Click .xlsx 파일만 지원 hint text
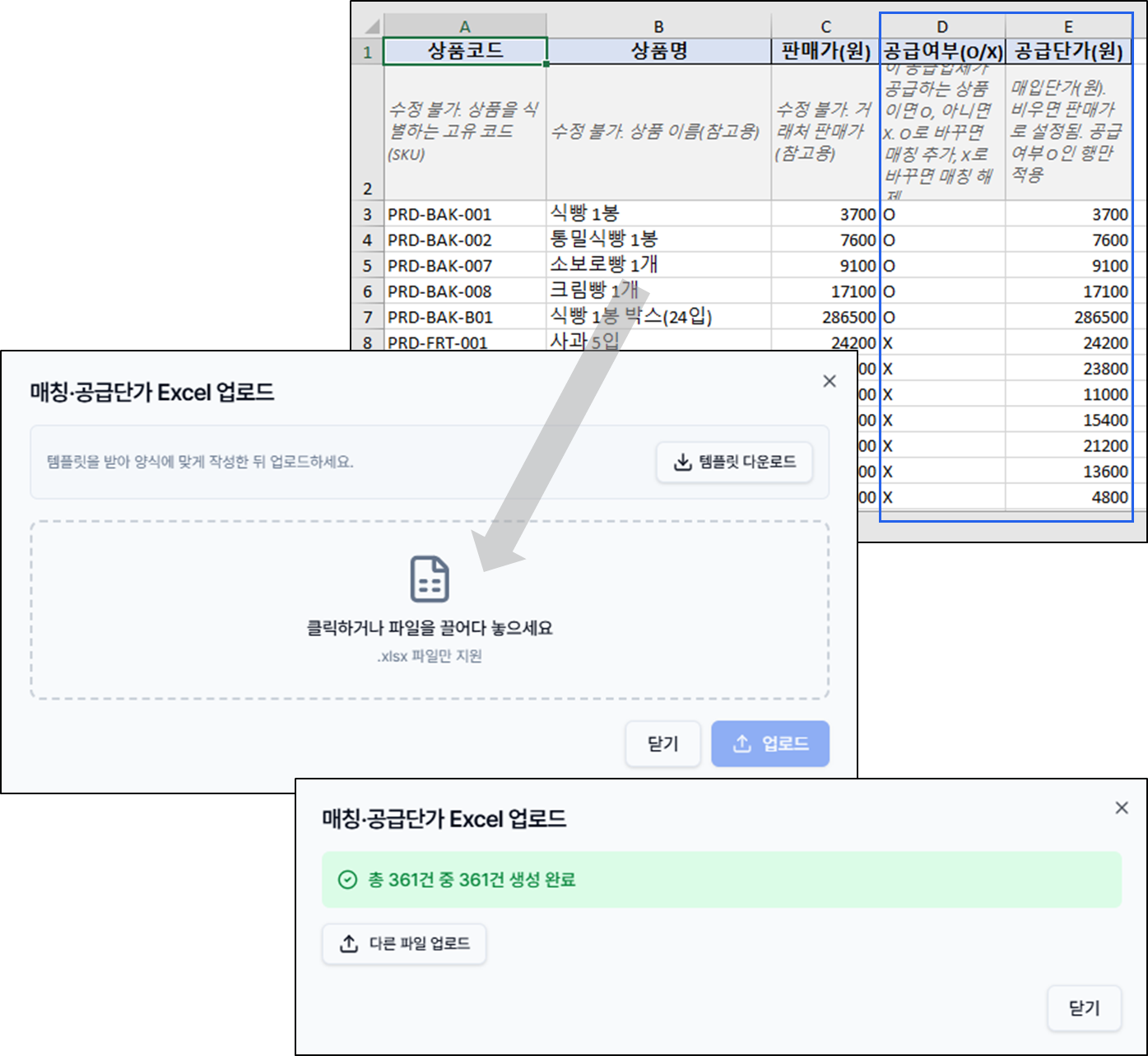Screen dimensions: 1148x1056 430,656
